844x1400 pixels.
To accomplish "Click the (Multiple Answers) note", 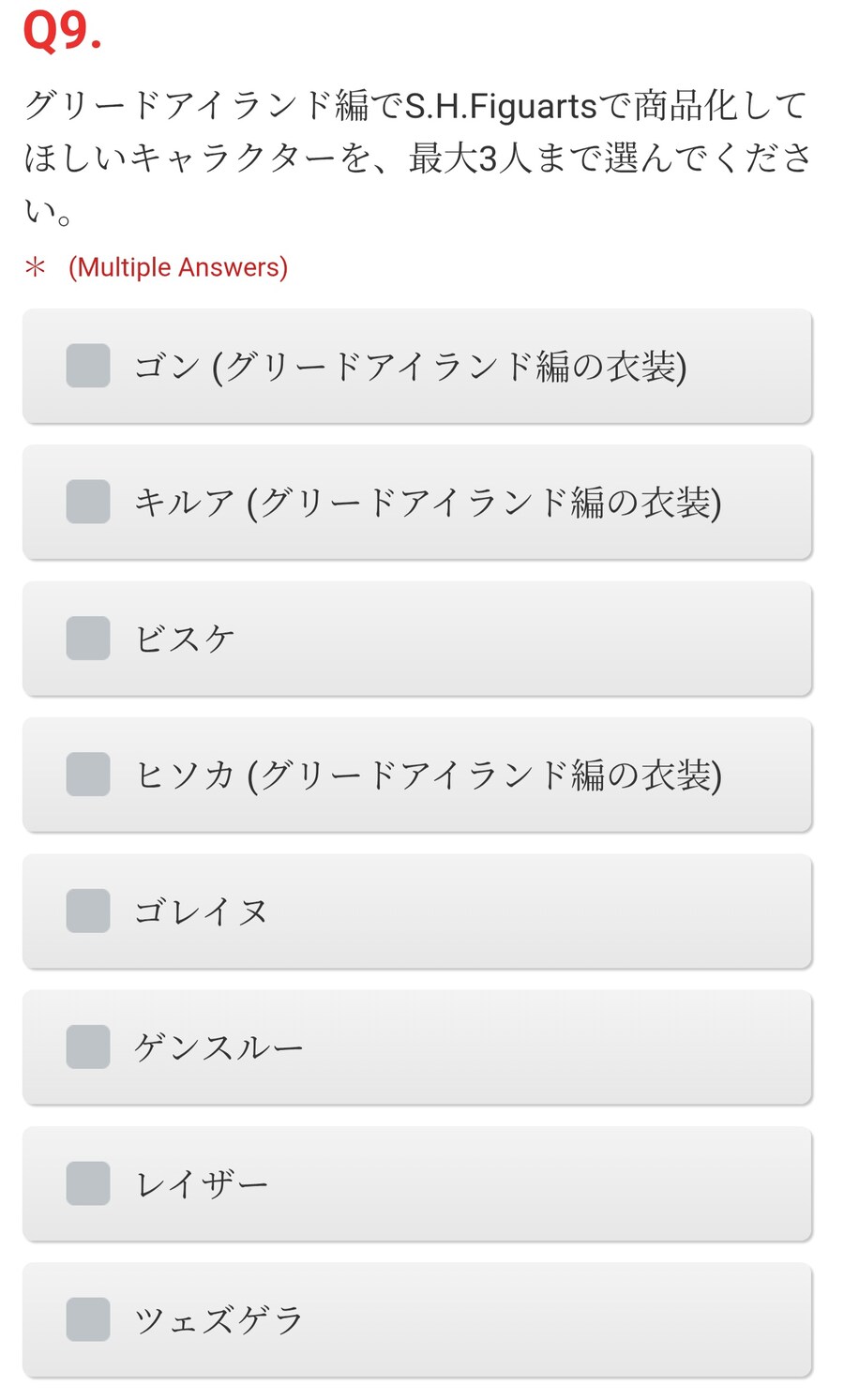I will pos(178,267).
